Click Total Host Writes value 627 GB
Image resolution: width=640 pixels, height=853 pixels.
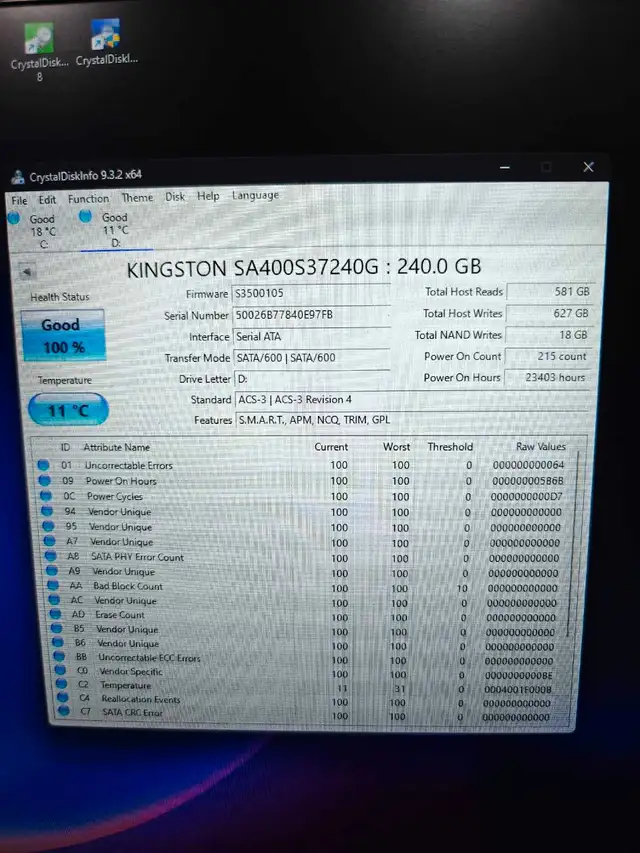pyautogui.click(x=549, y=313)
